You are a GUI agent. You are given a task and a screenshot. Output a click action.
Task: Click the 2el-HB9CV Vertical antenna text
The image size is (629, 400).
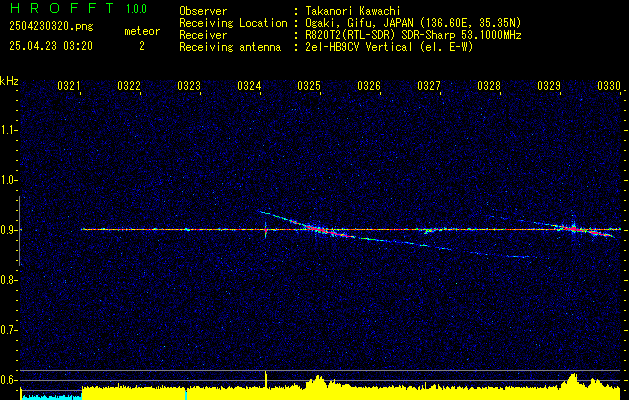click(x=389, y=47)
